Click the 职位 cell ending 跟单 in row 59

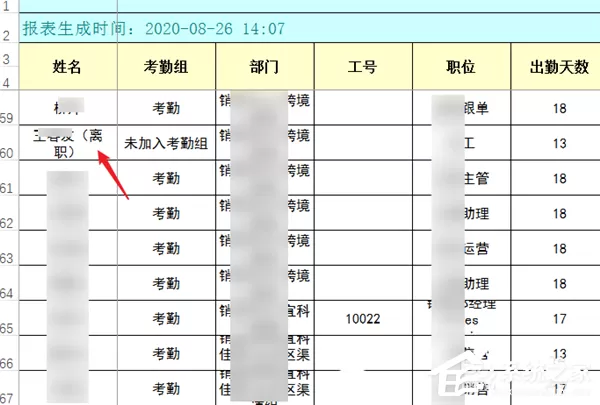coord(461,108)
